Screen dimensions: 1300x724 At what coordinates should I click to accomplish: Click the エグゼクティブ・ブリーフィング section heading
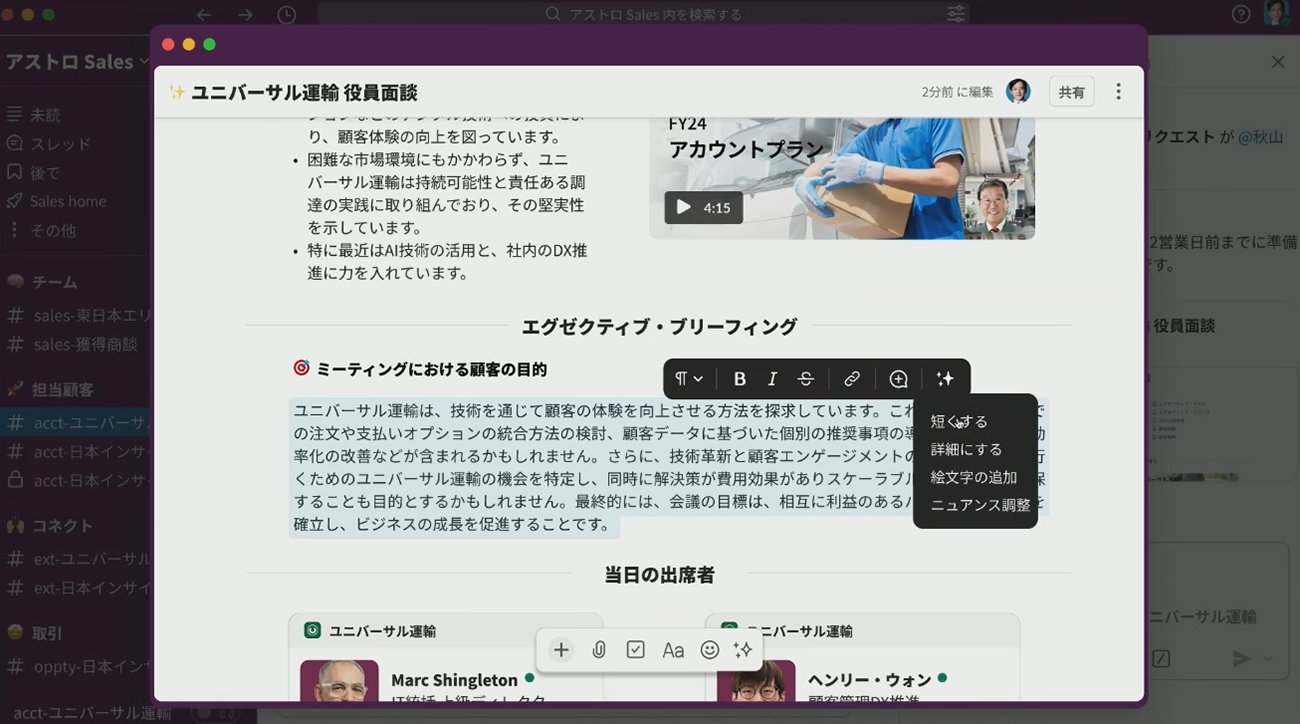[659, 327]
